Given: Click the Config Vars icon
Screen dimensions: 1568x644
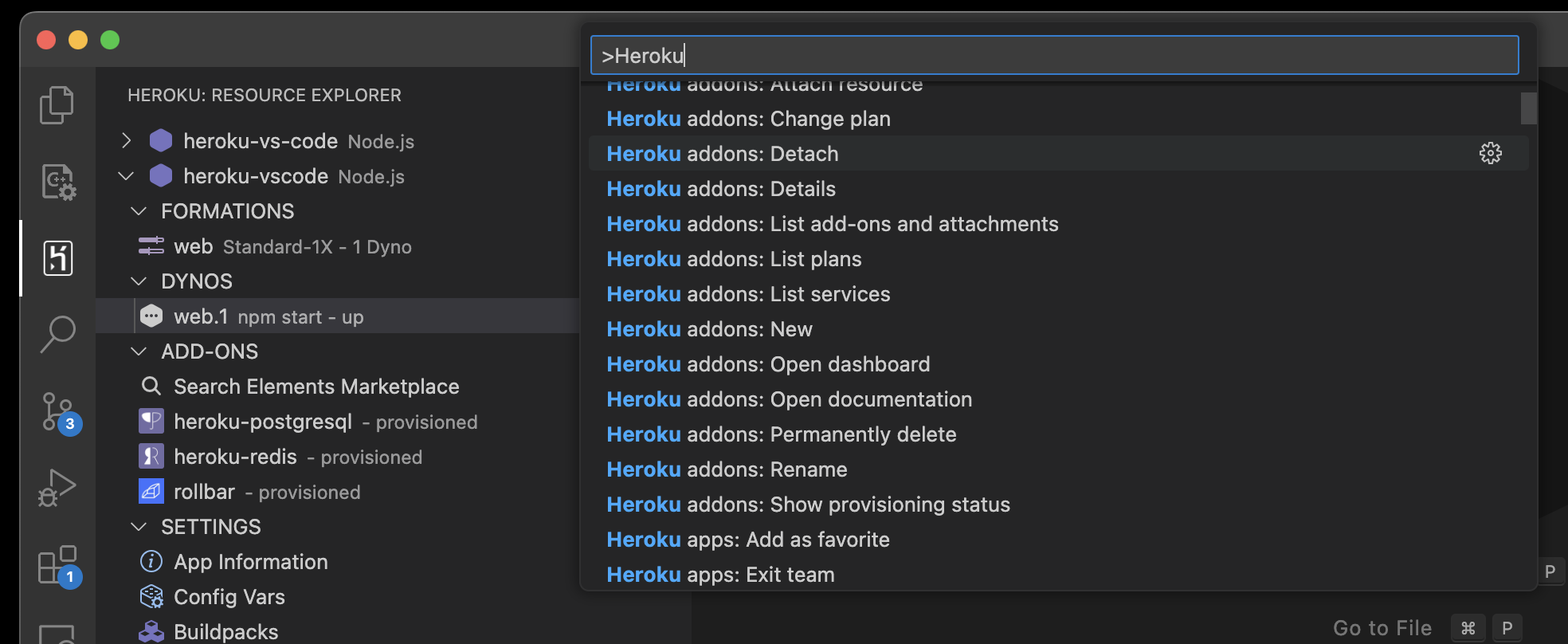Looking at the screenshot, I should click(151, 597).
